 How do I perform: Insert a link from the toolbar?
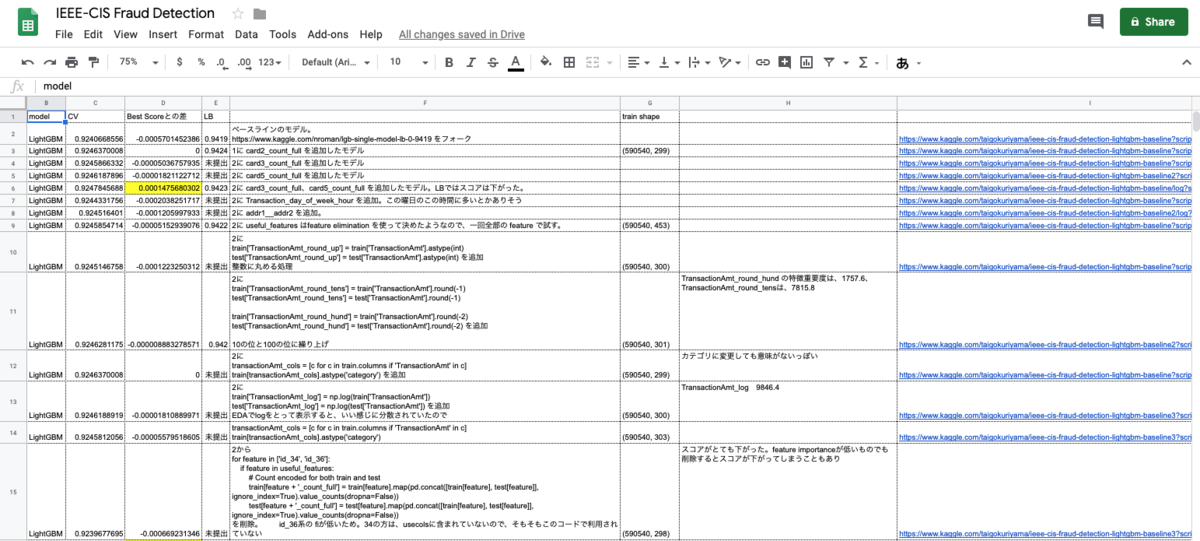coord(763,62)
